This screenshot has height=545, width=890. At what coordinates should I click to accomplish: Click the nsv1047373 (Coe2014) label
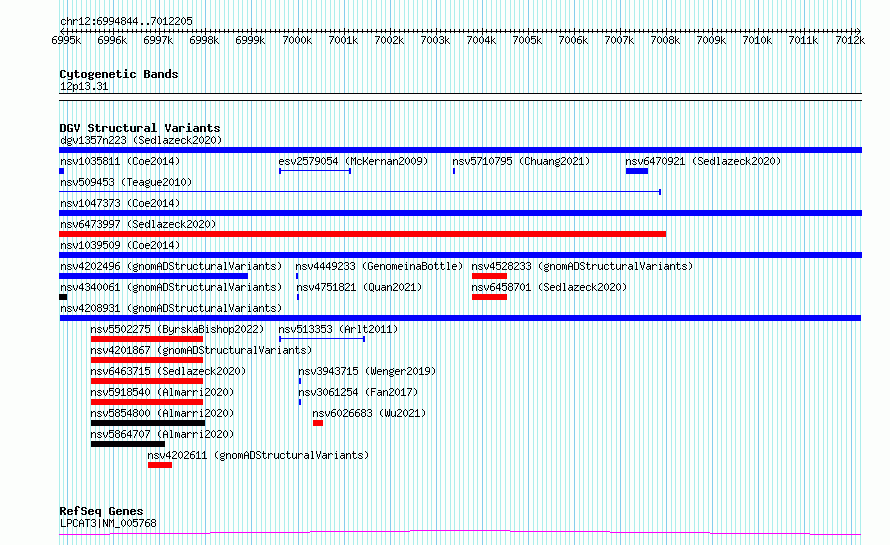point(120,203)
